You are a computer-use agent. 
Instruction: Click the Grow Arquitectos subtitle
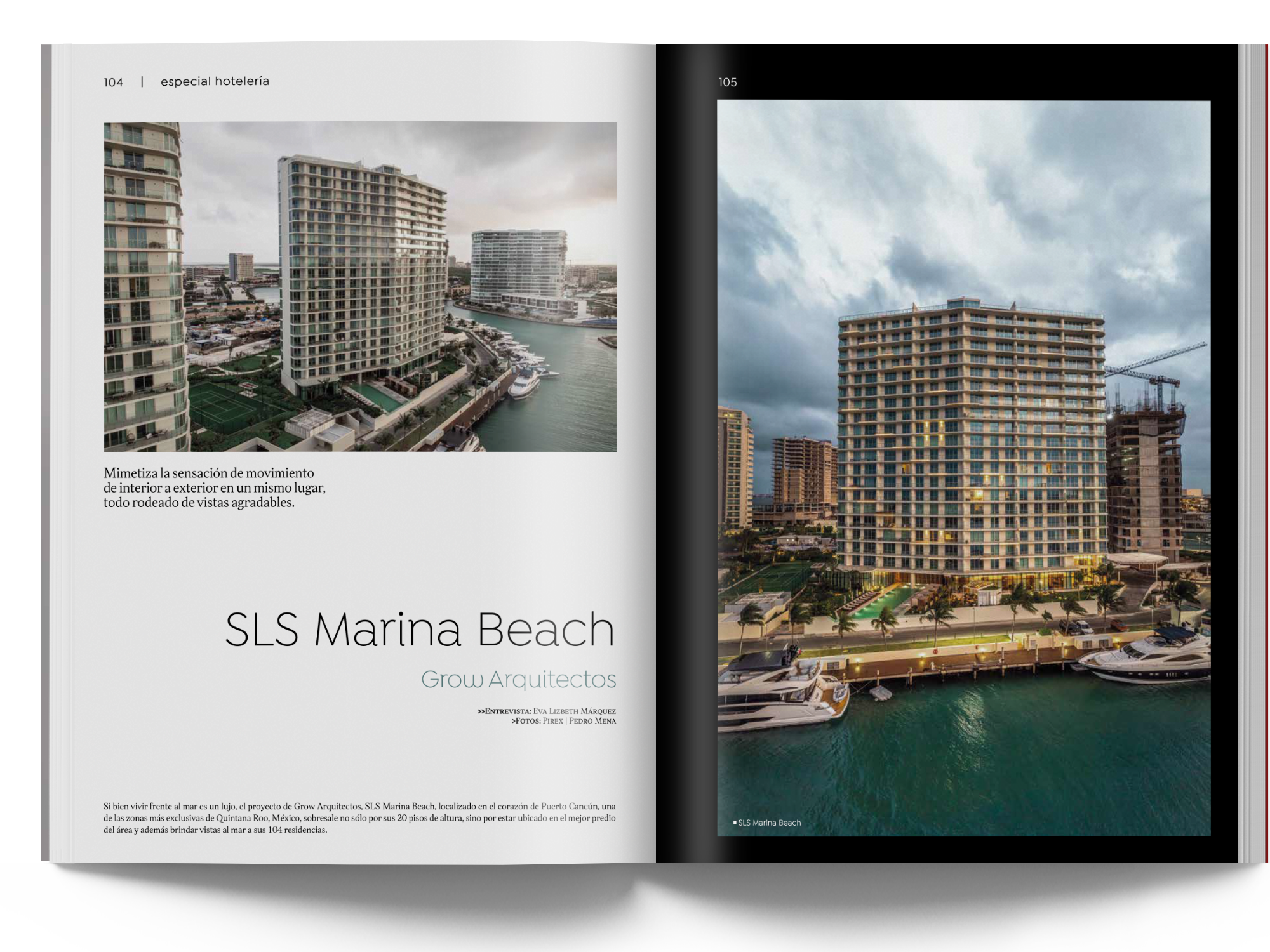[x=518, y=679]
